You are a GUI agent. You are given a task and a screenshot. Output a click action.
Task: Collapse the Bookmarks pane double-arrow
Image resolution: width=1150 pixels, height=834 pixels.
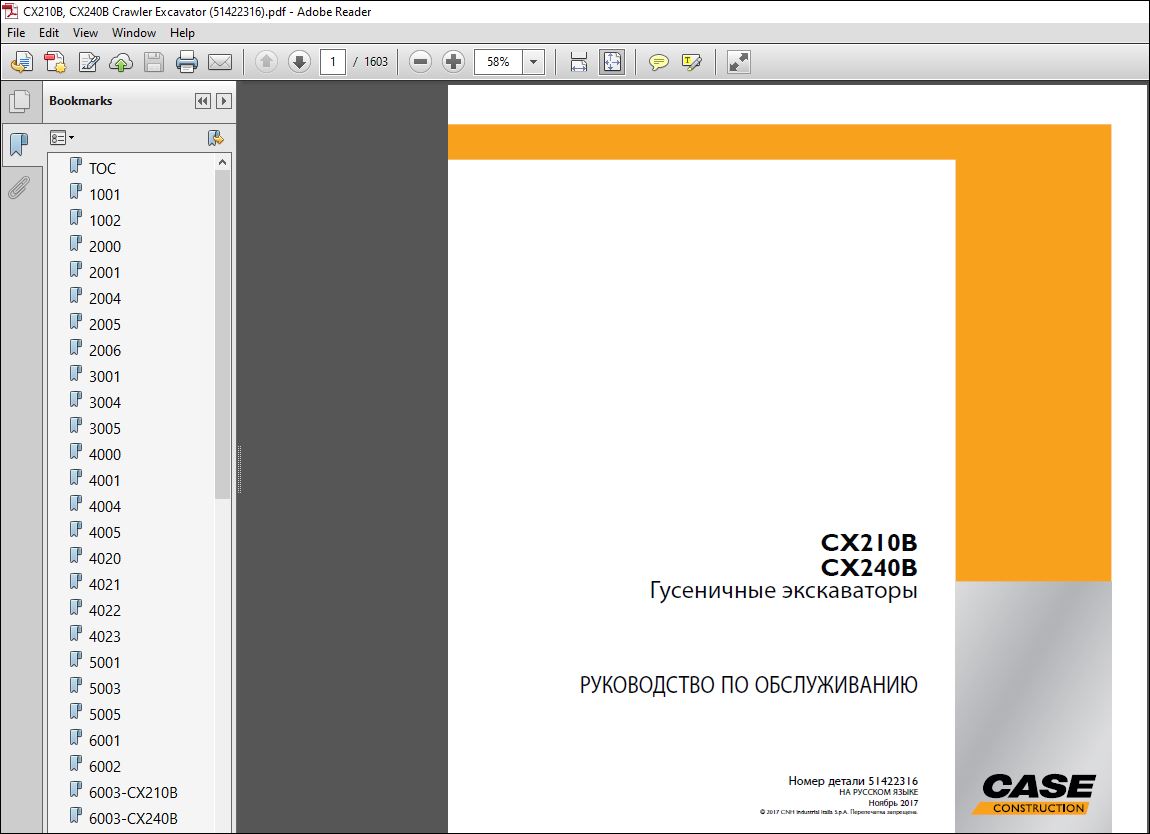203,101
